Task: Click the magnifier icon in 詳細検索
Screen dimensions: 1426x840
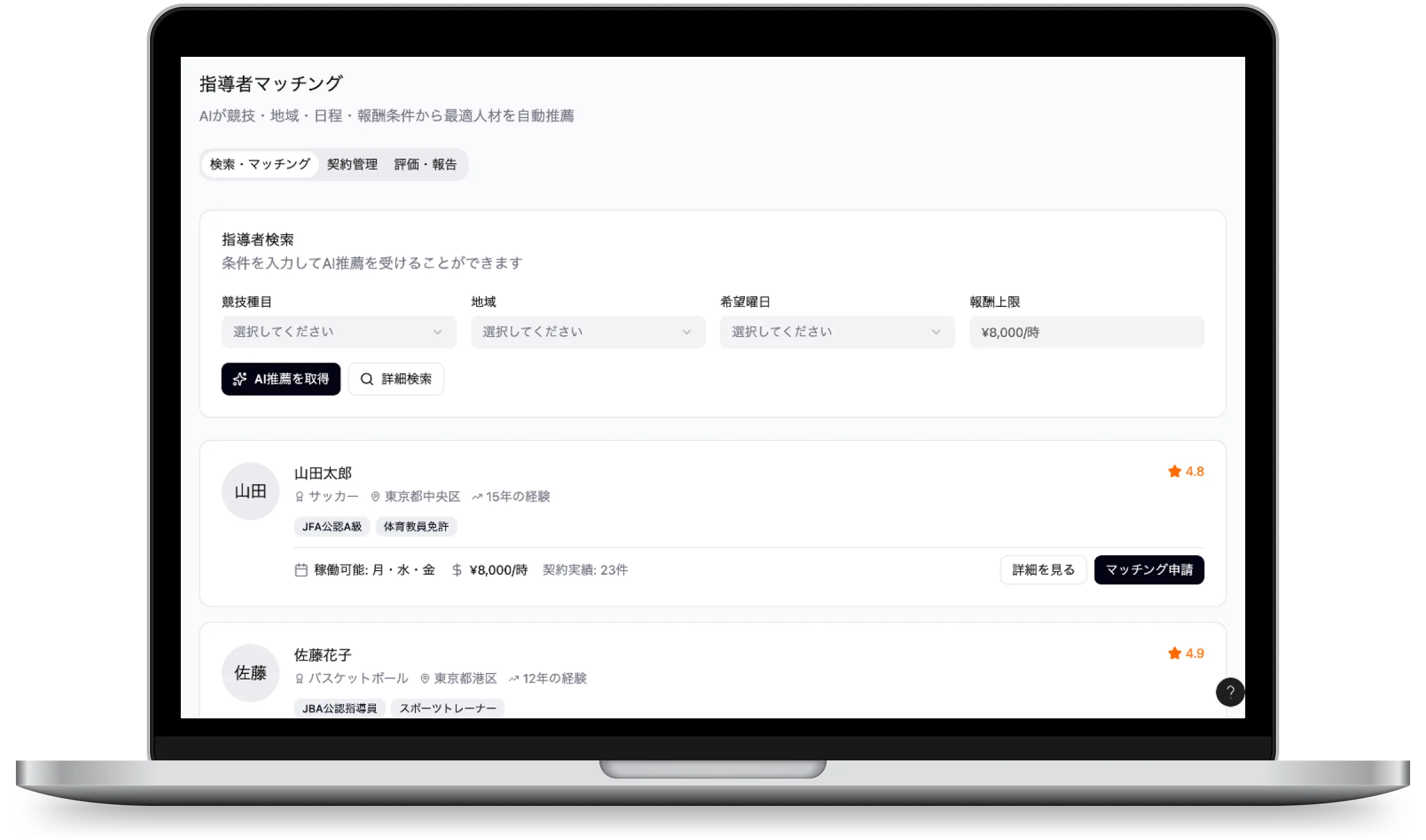Action: (367, 379)
